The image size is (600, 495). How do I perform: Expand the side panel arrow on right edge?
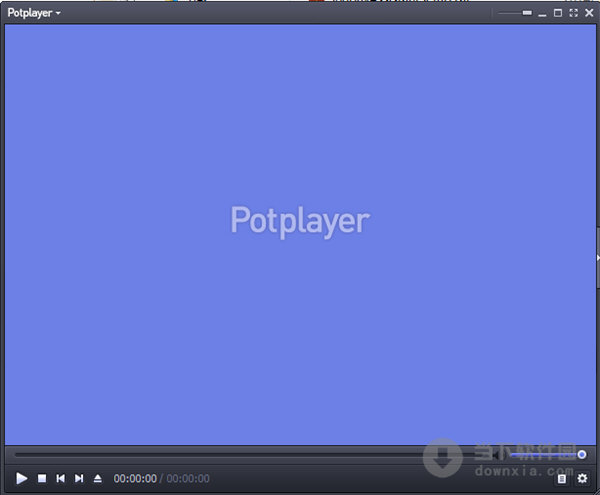click(x=598, y=258)
